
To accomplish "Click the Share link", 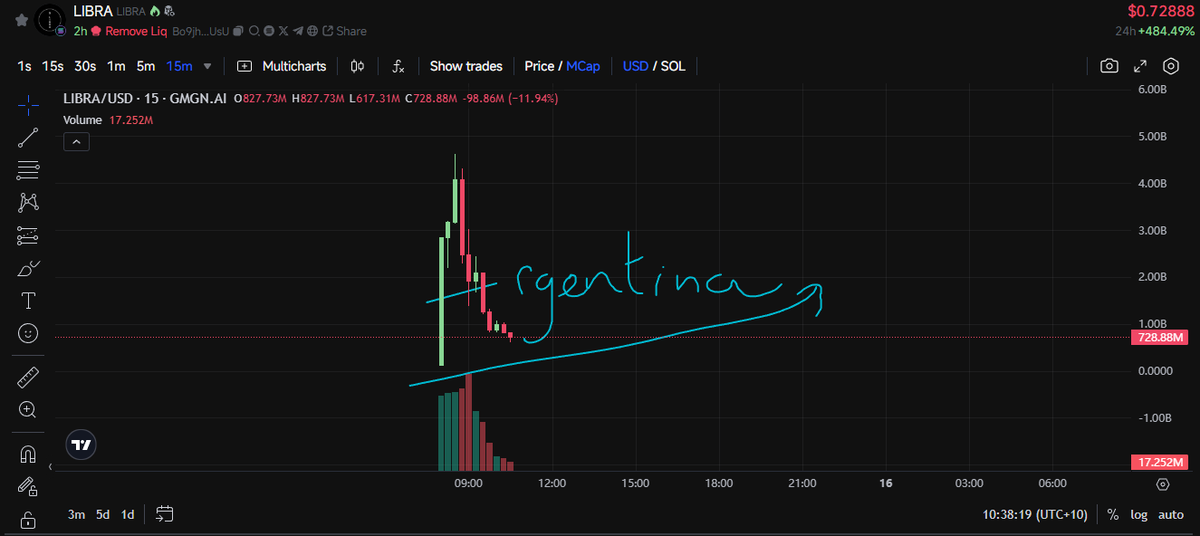I will tap(344, 31).
